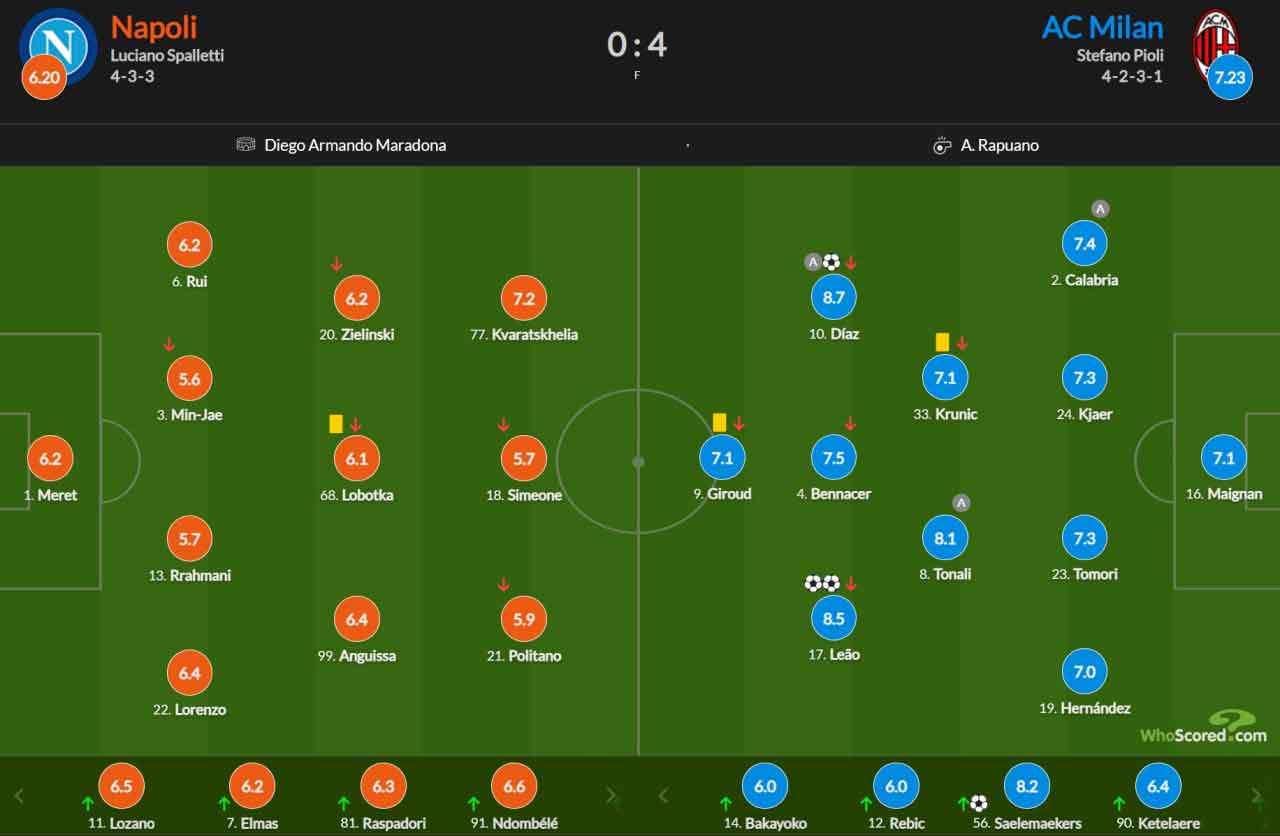Screen dimensions: 1280x836
Task: Click the assist badge above Calabria
Action: 1100,209
